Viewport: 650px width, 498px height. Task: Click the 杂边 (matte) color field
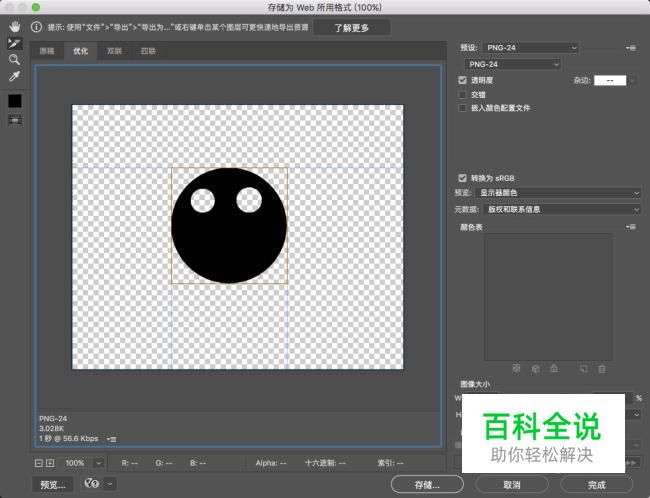(x=610, y=80)
